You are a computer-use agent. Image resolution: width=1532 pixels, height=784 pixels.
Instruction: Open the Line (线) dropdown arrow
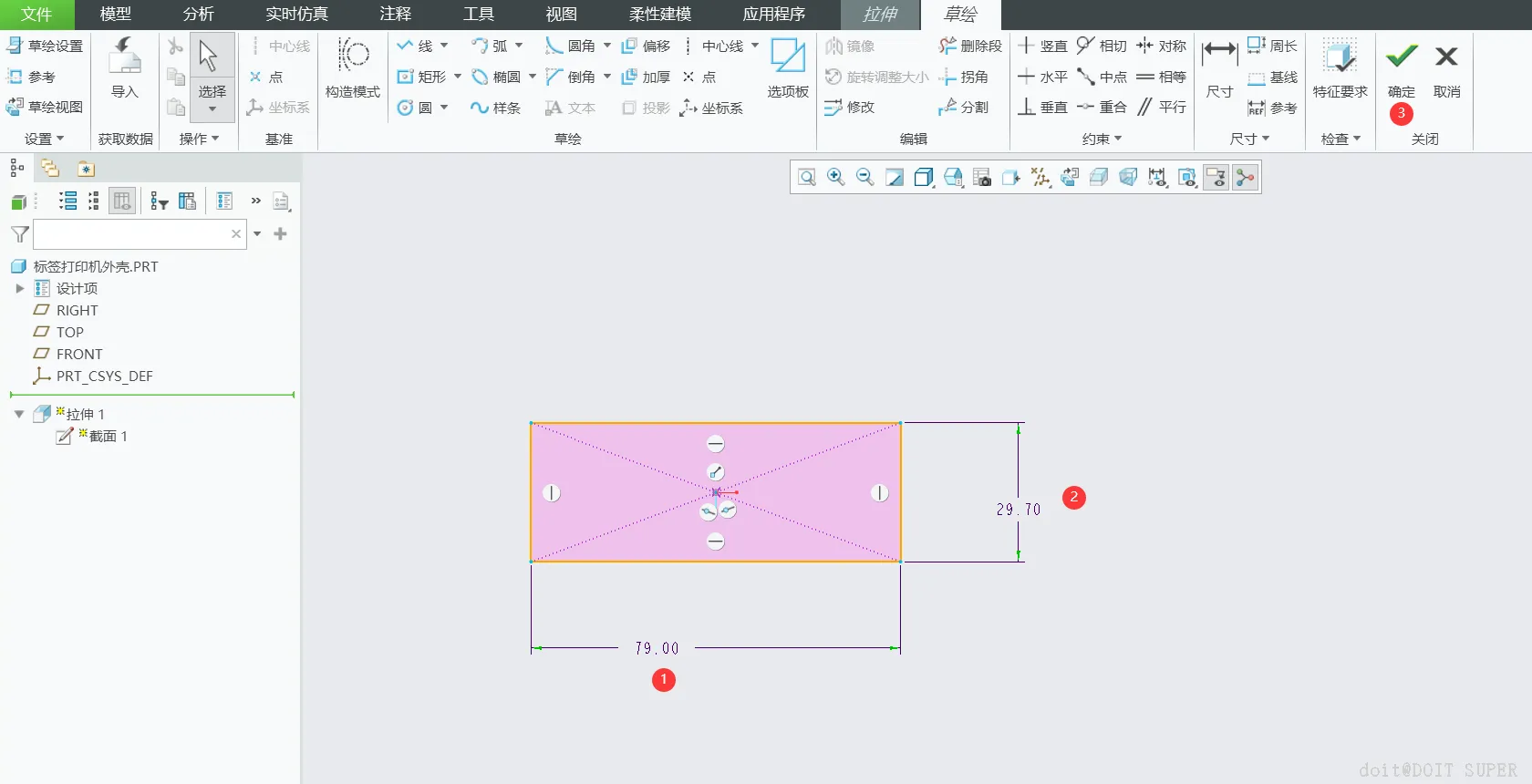click(x=444, y=46)
